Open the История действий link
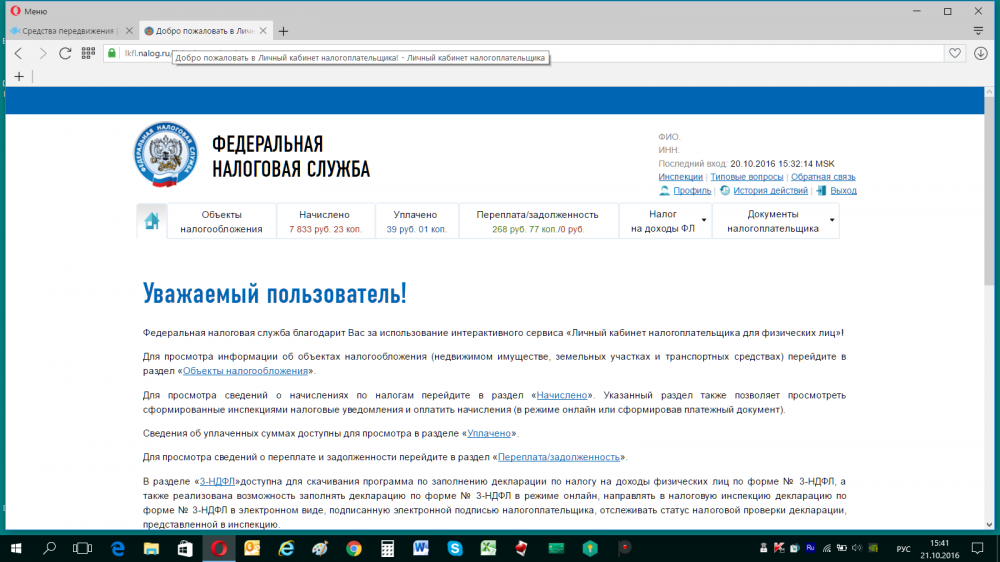This screenshot has height=562, width=1000. pos(770,190)
